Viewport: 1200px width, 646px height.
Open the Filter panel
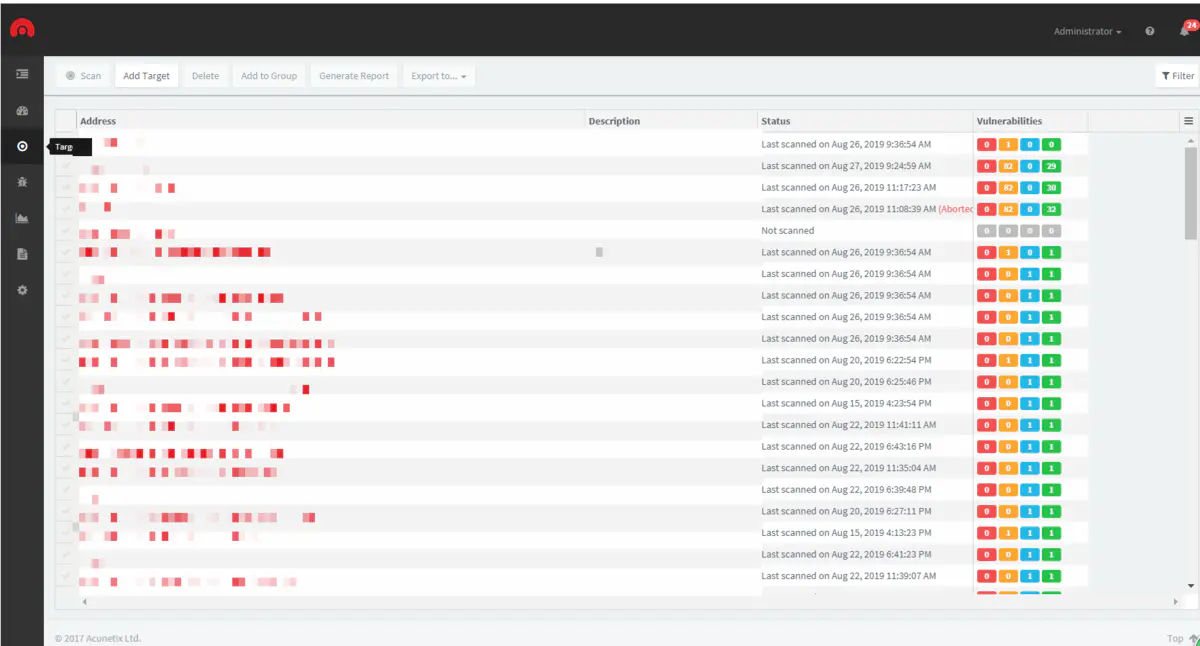[1177, 76]
